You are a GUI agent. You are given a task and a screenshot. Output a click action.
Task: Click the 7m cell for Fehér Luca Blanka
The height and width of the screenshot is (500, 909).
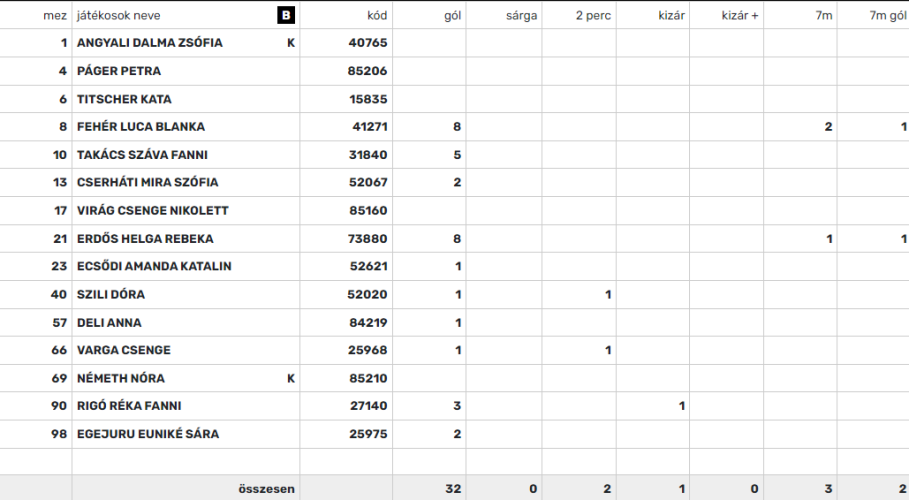tap(800, 126)
